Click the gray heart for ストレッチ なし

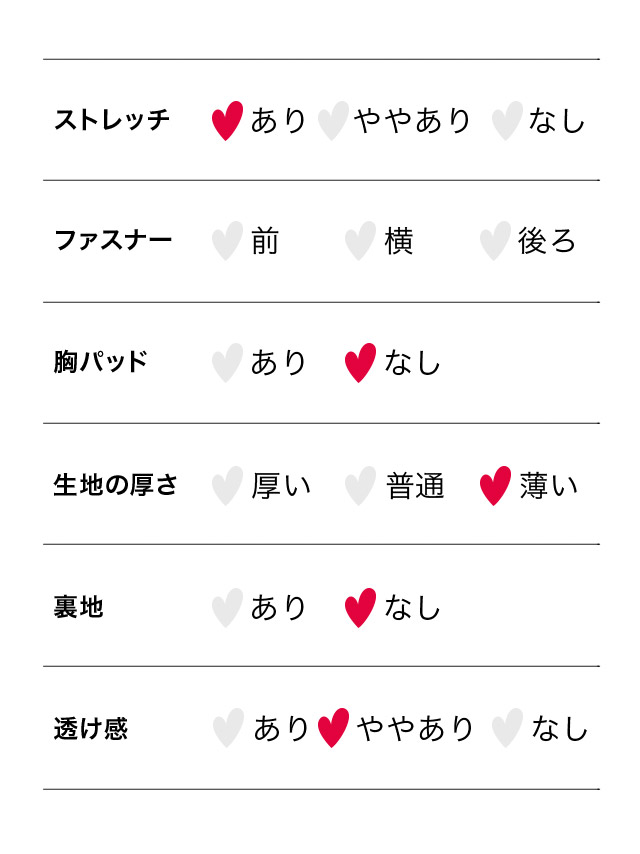(507, 121)
